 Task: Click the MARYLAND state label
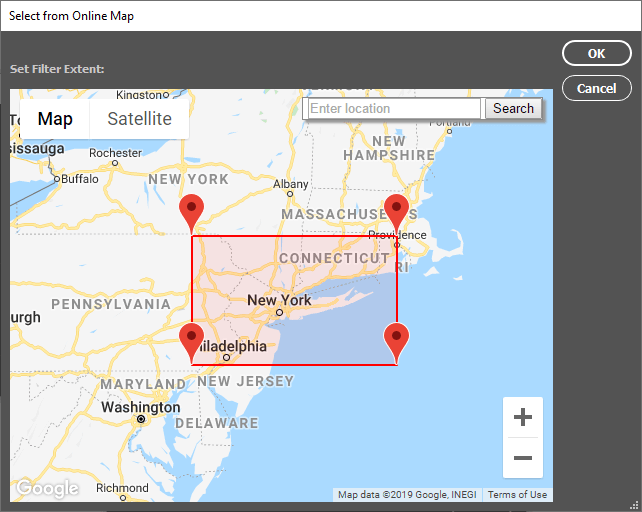[143, 384]
